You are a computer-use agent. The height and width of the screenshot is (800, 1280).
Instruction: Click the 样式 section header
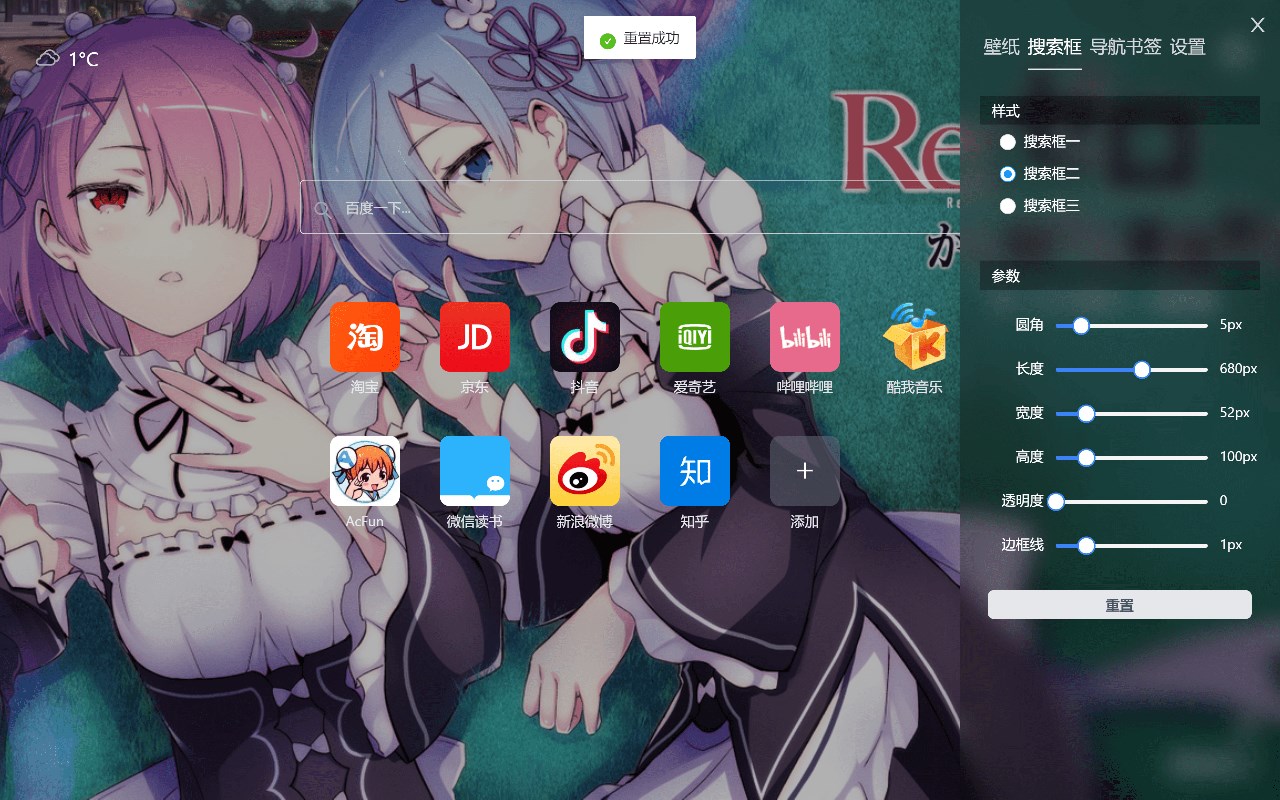pos(1120,111)
